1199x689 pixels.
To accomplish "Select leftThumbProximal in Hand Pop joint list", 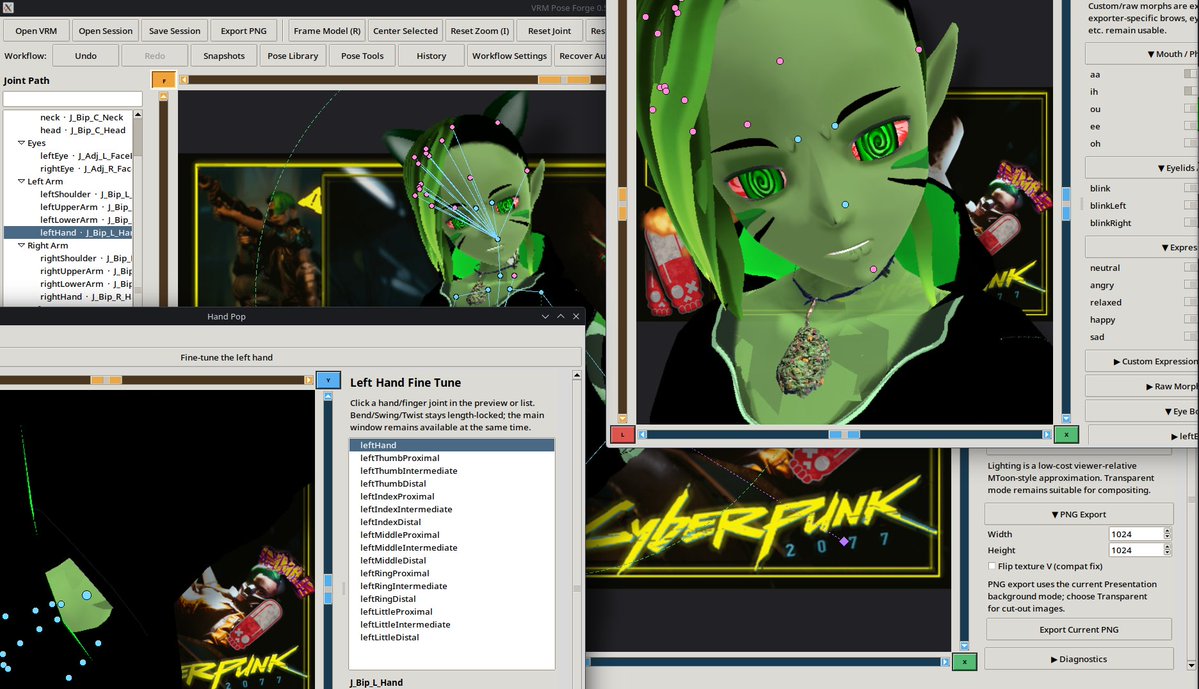I will pyautogui.click(x=451, y=458).
